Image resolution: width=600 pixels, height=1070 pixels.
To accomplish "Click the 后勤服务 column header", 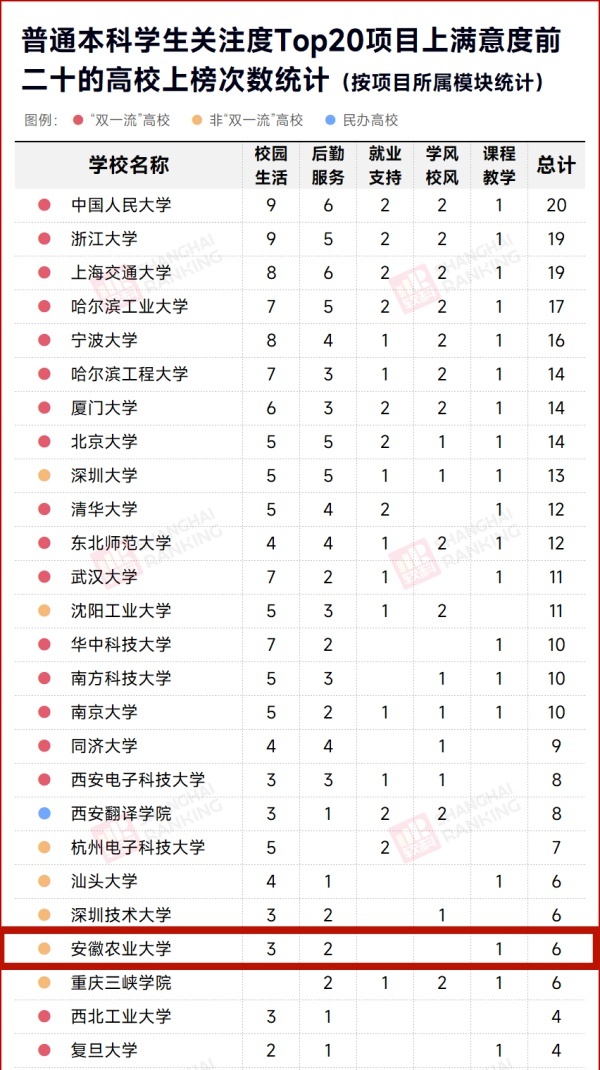I will pyautogui.click(x=328, y=165).
